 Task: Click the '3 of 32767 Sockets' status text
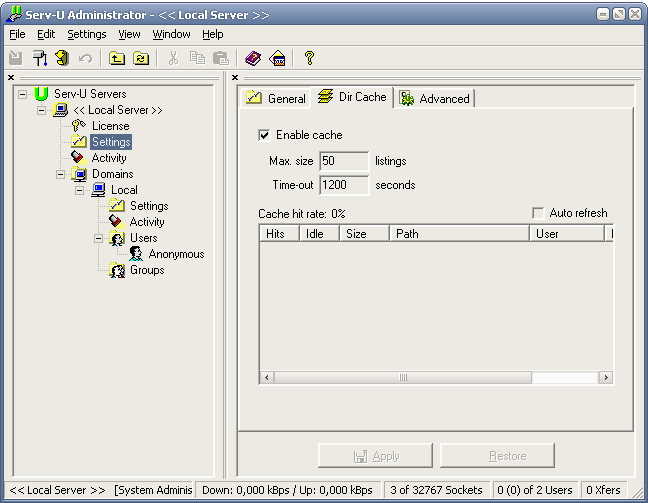[436, 490]
